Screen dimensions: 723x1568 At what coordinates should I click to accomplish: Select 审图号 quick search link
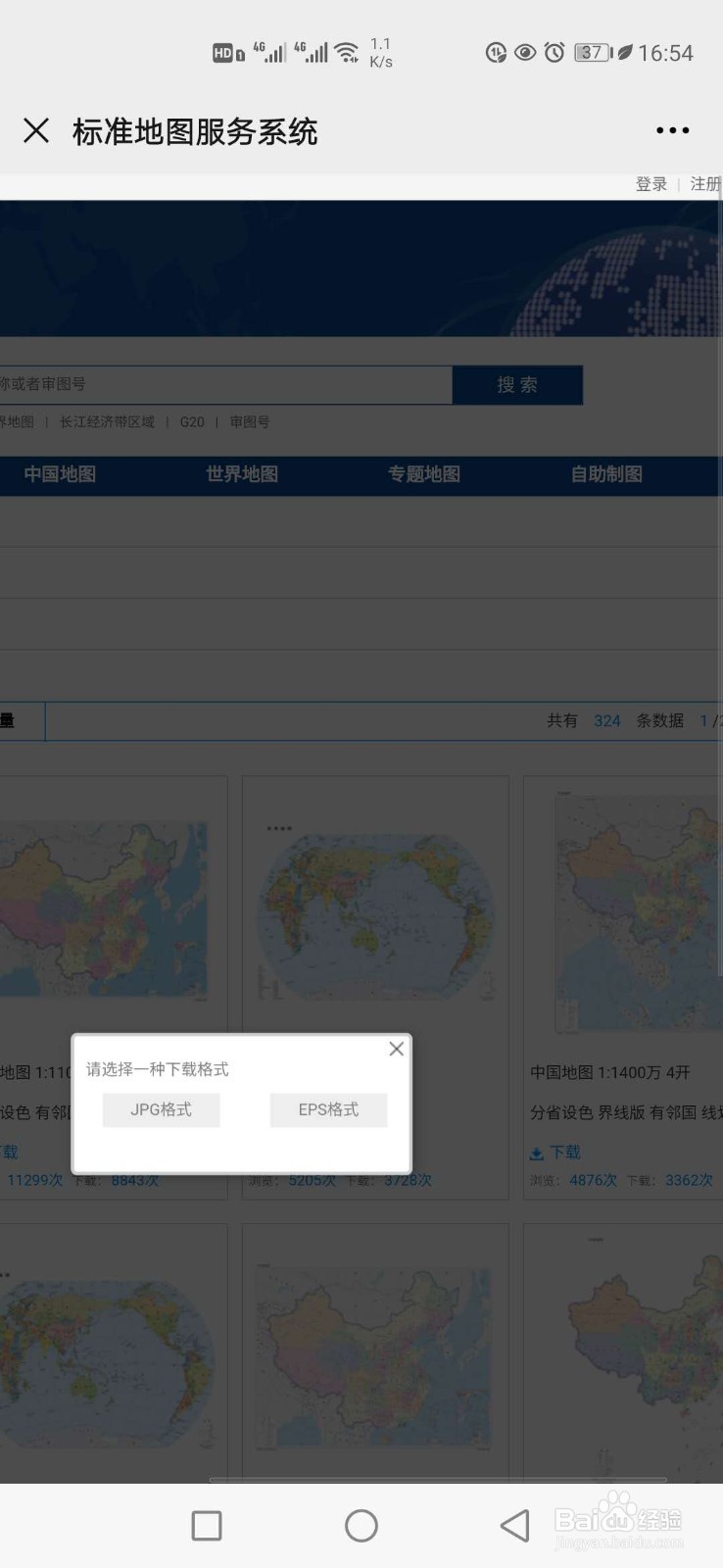(x=250, y=422)
